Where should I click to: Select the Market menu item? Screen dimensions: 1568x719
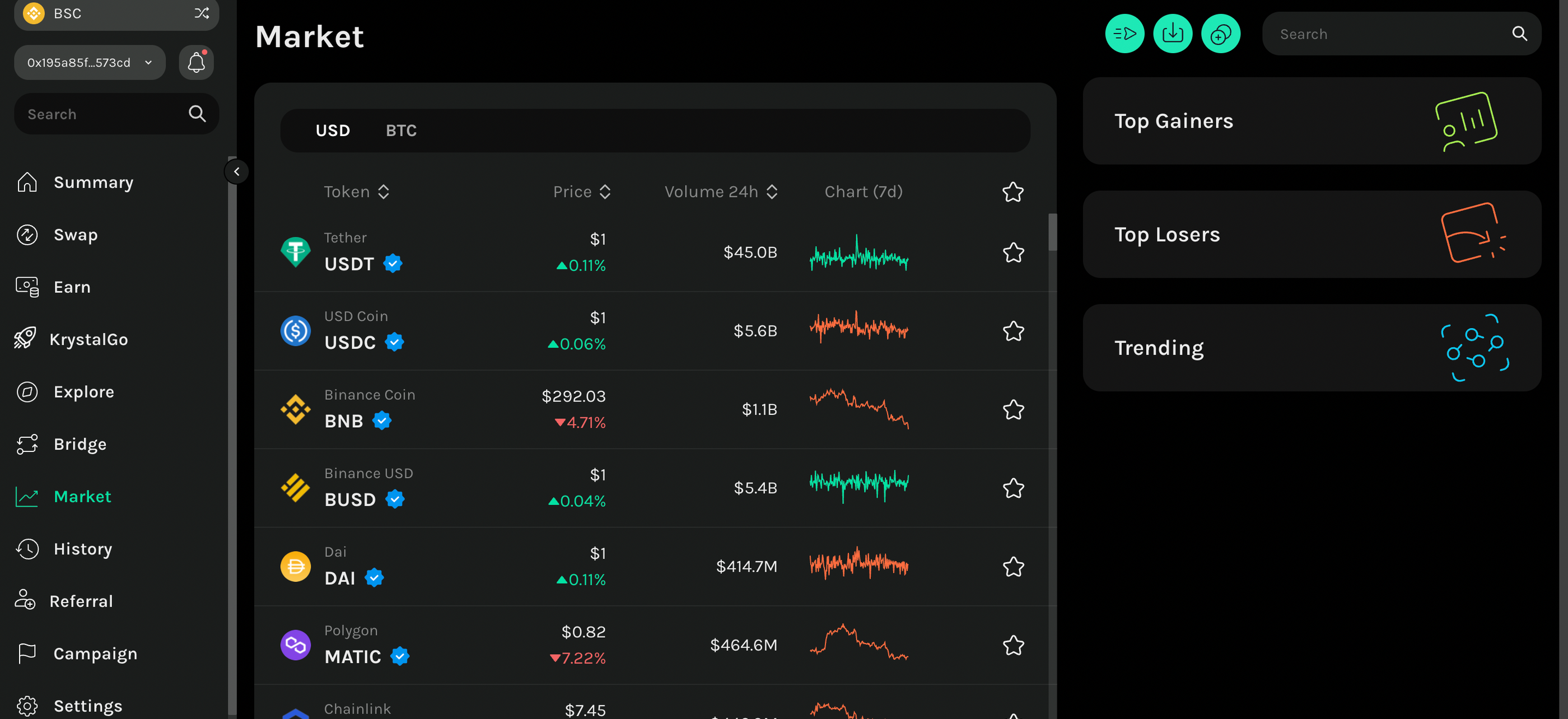(x=82, y=496)
